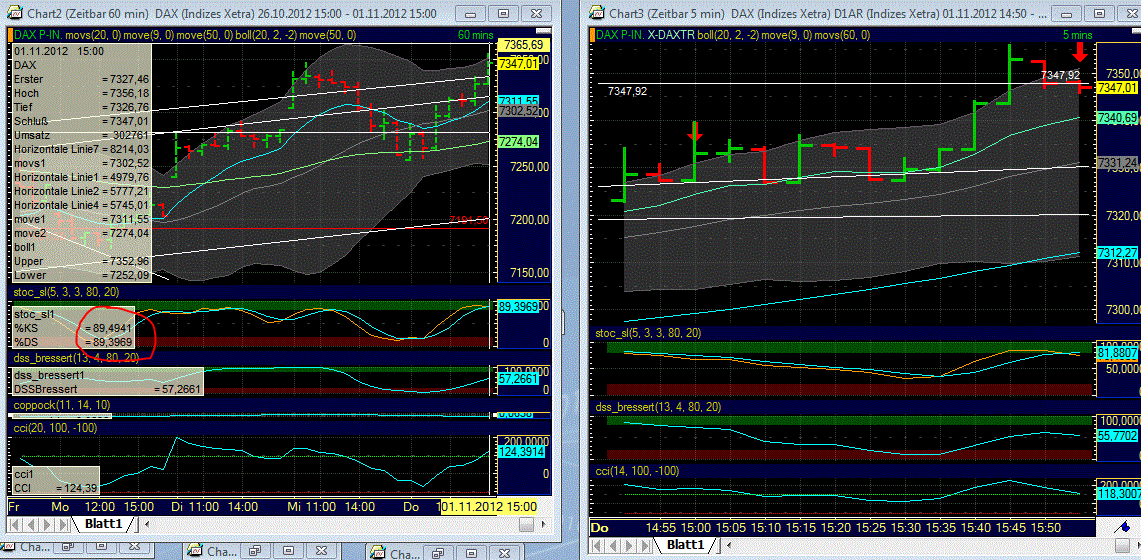The width and height of the screenshot is (1141, 560).
Task: Jump to first sheet in Chart2
Action: pos(13,524)
